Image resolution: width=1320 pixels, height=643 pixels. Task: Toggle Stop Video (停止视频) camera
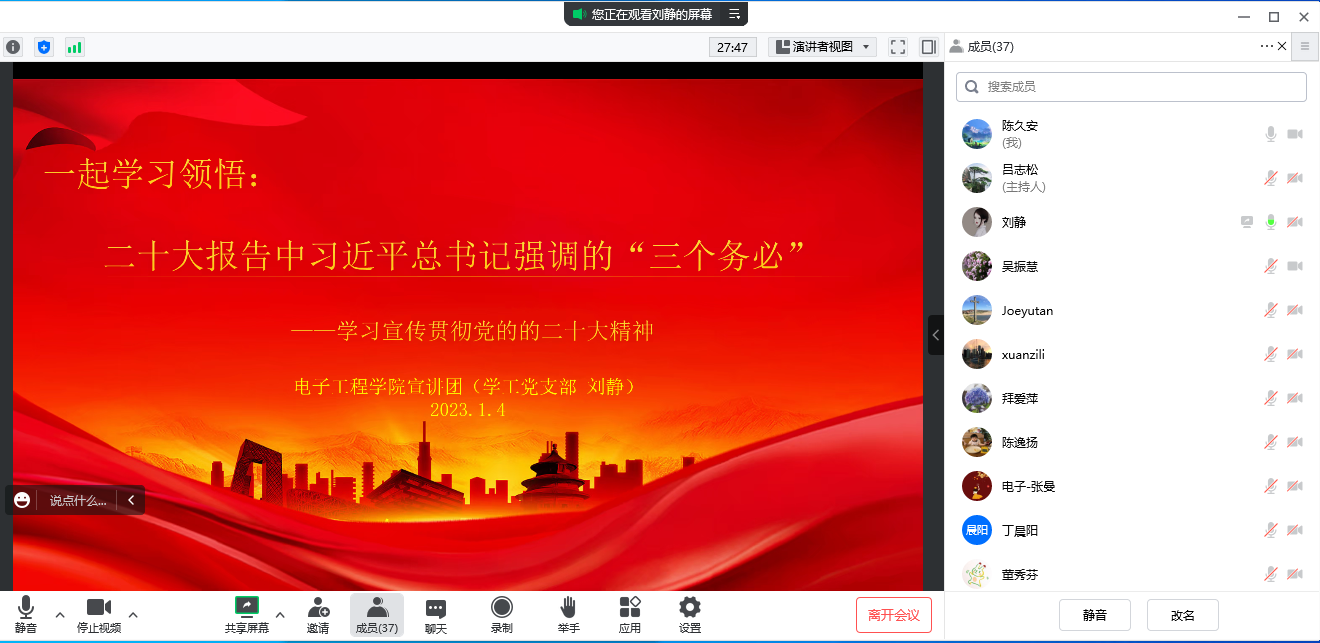(99, 614)
